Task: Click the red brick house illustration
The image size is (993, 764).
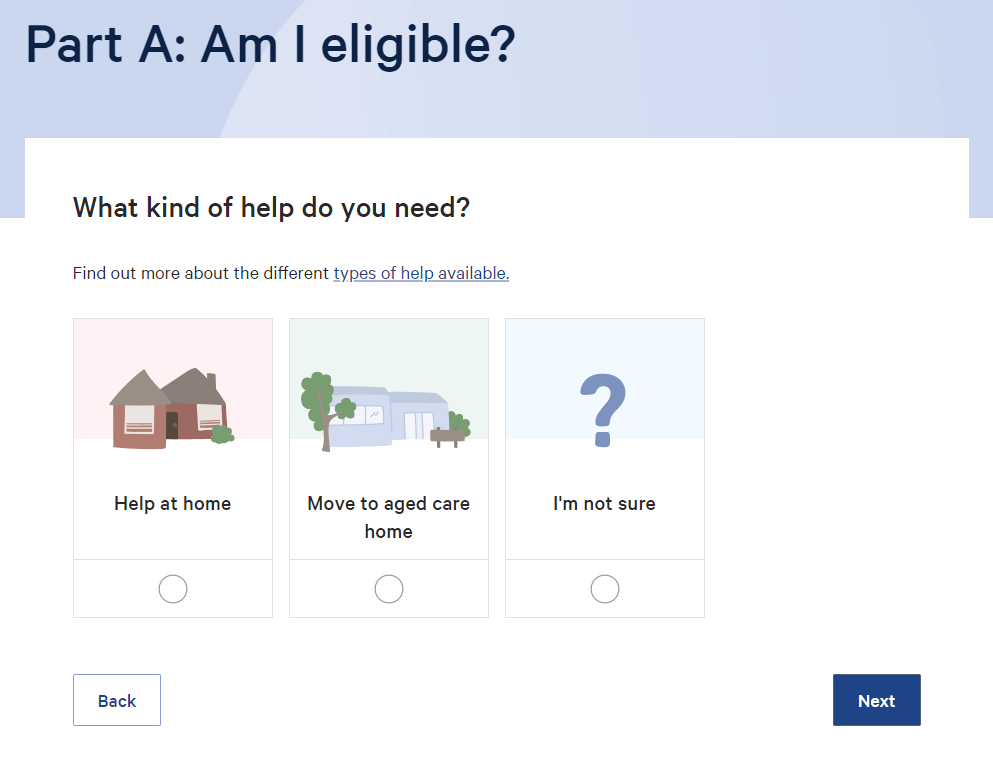Action: (168, 409)
